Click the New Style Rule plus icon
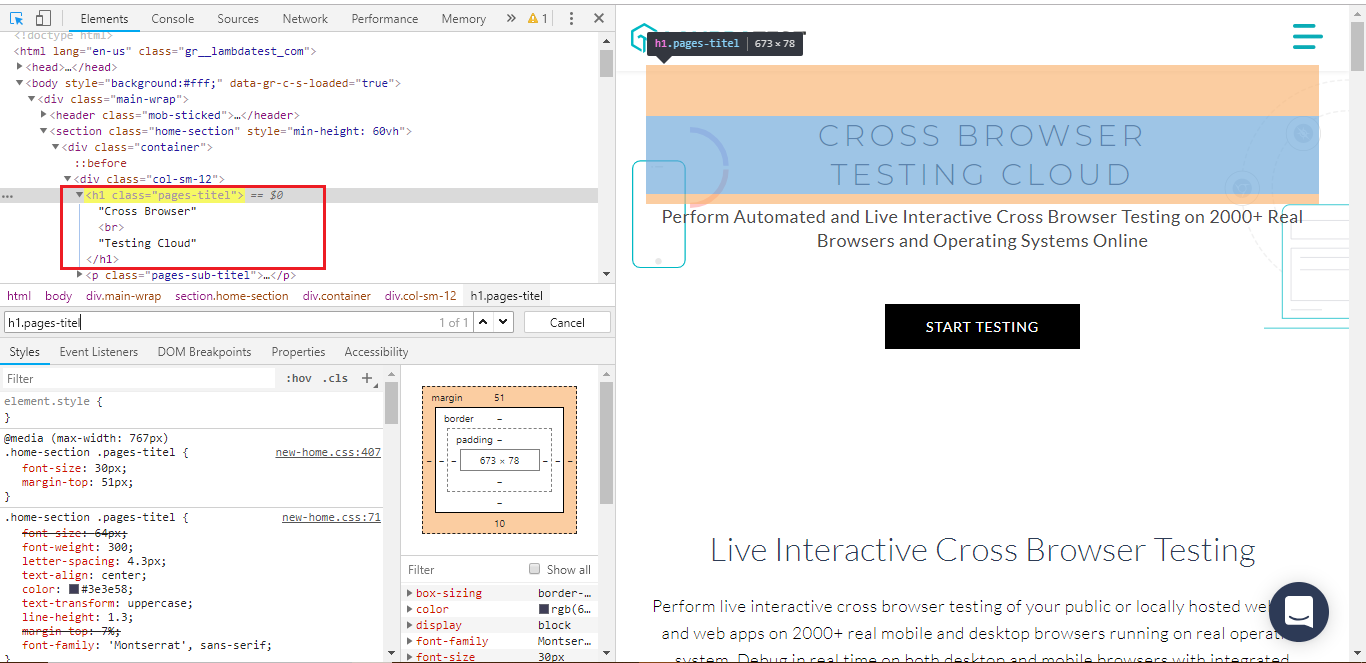Screen dimensions: 1366x663 367,378
